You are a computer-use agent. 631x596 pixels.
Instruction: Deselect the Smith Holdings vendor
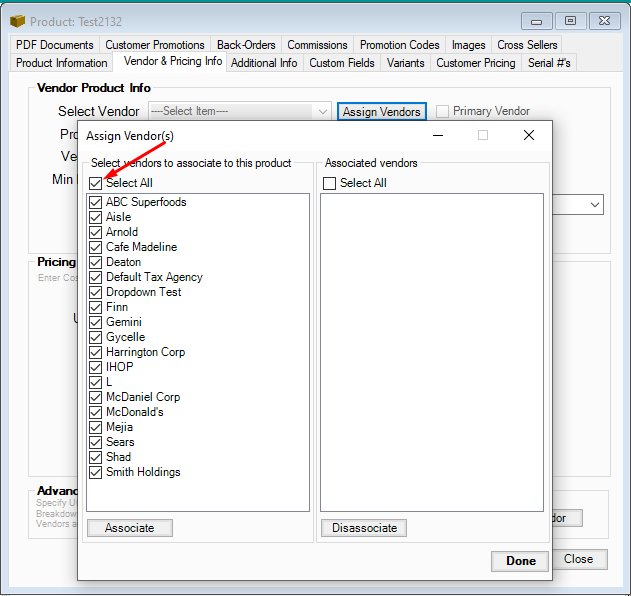pos(96,472)
